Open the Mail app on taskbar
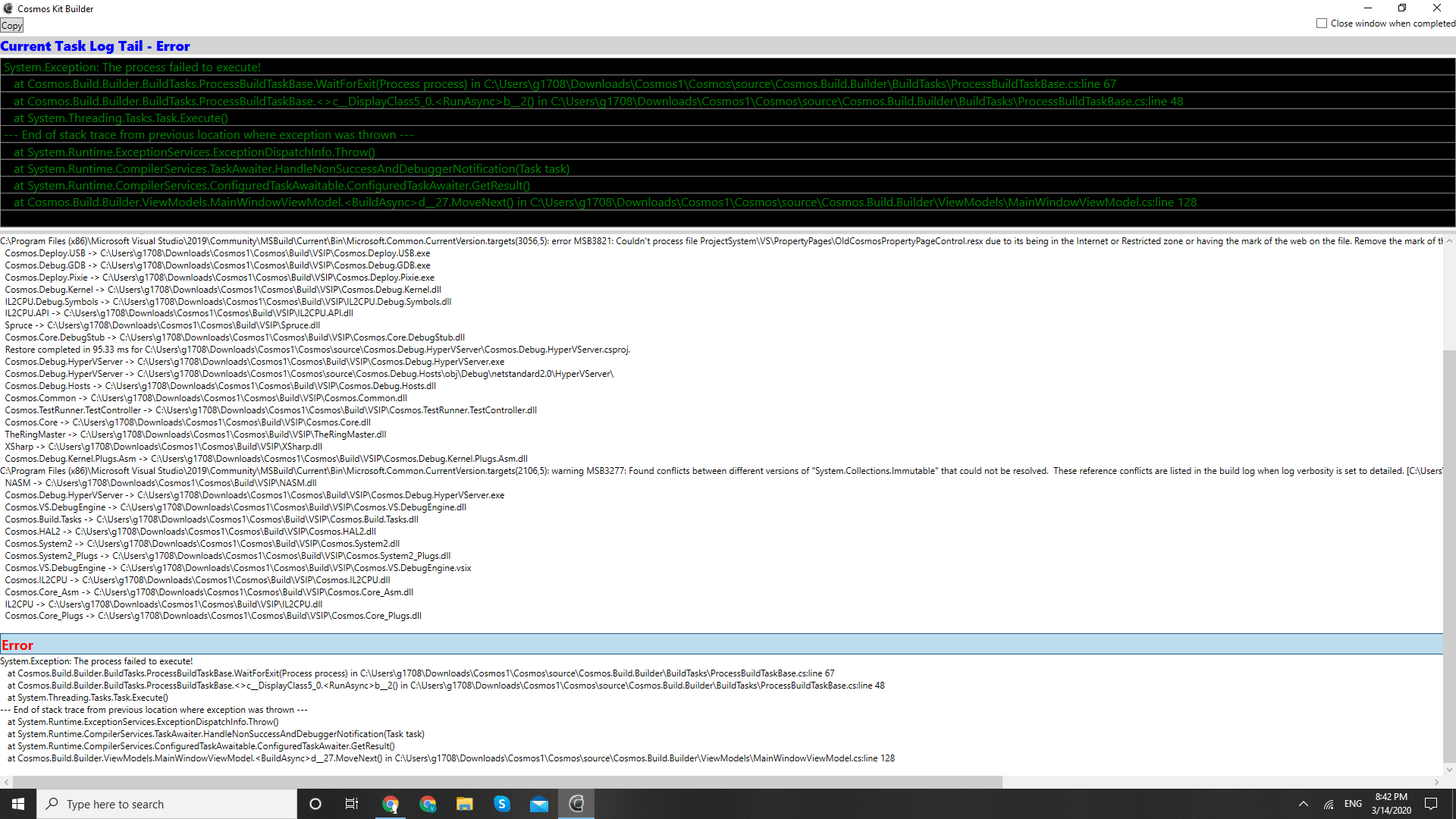The height and width of the screenshot is (819, 1456). 539,803
